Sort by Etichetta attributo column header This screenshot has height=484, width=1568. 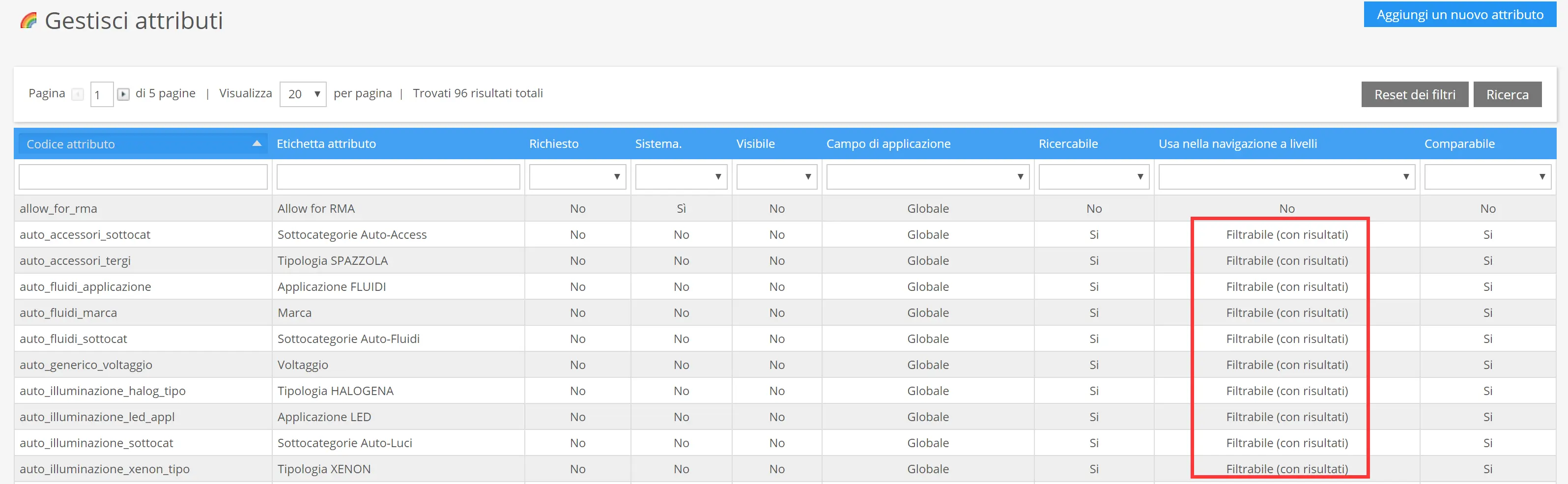point(326,143)
